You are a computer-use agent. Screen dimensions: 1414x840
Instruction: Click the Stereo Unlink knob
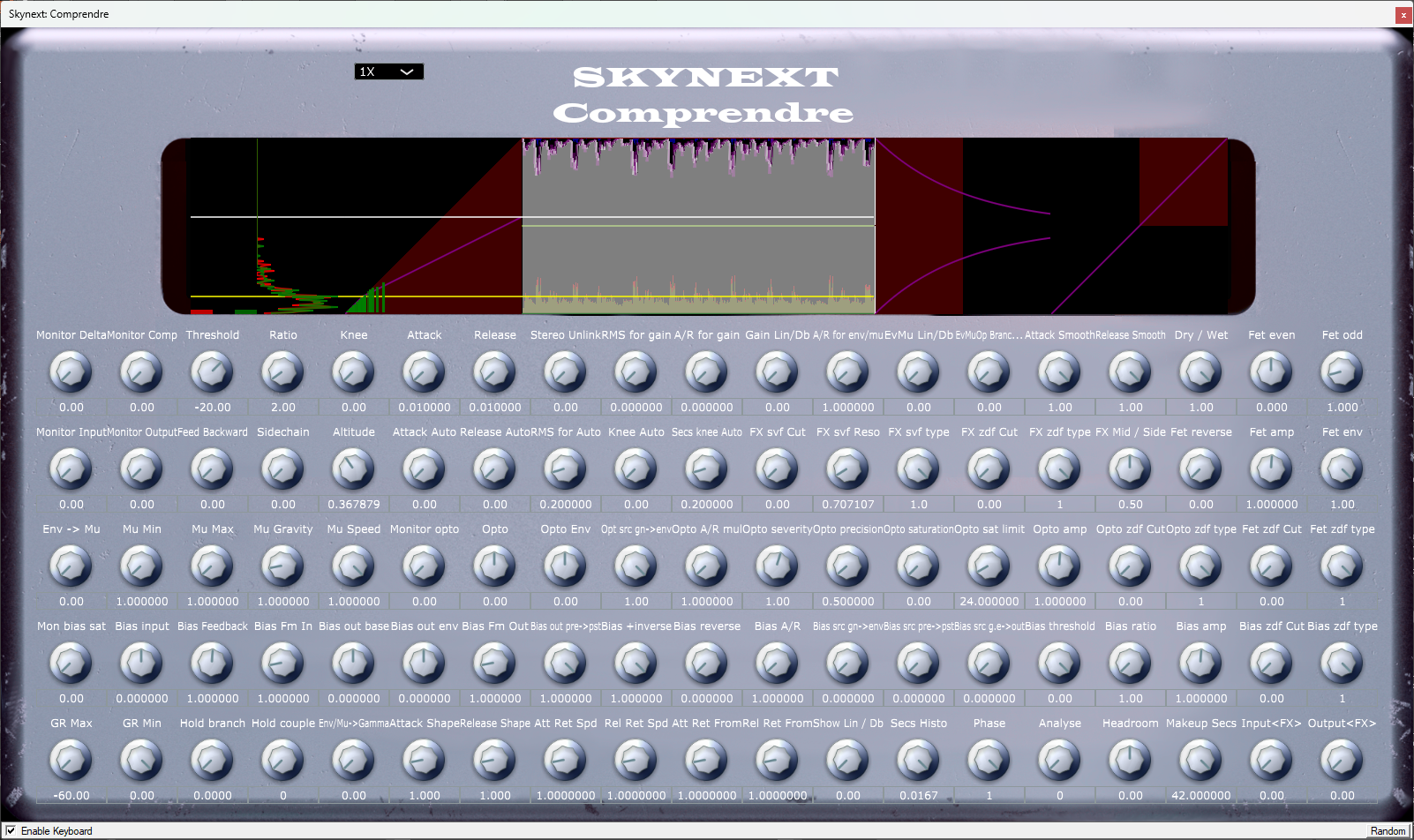pyautogui.click(x=565, y=371)
